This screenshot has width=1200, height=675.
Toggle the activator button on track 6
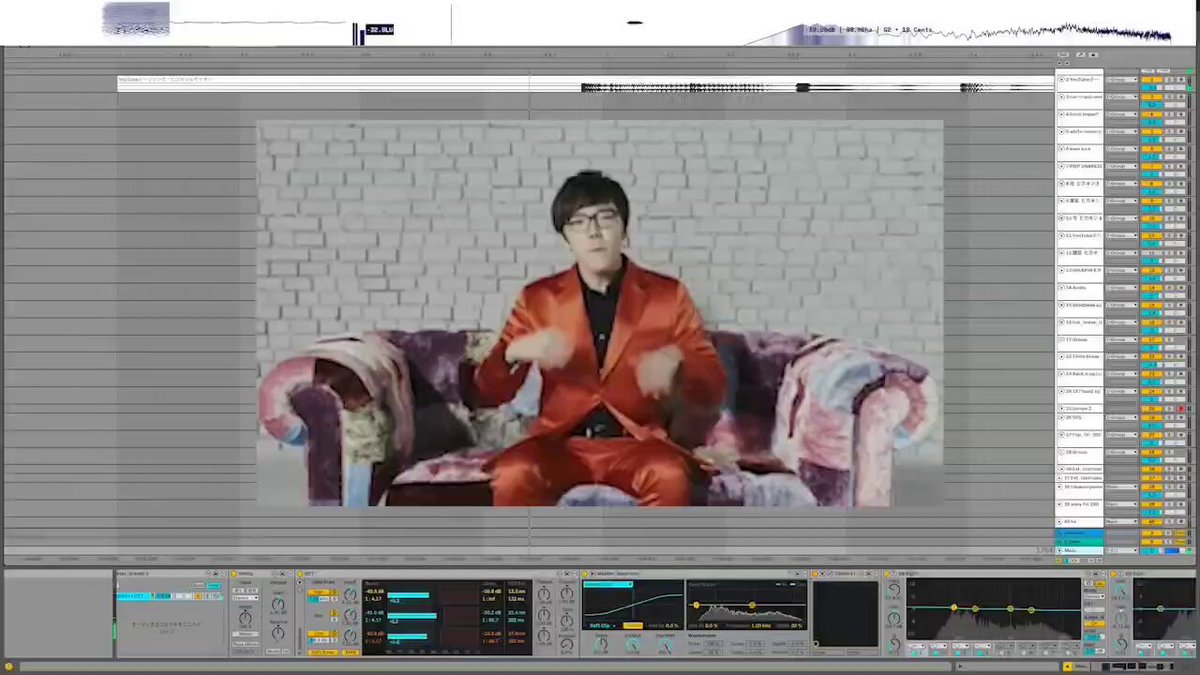(1150, 149)
